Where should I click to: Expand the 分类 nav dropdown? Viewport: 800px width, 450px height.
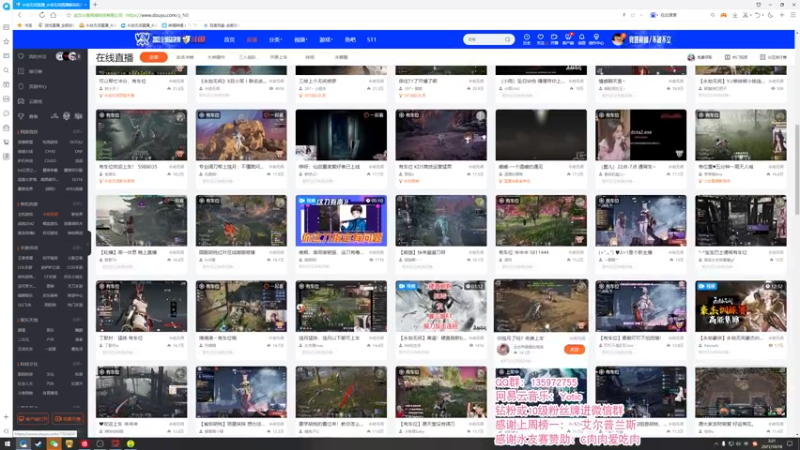coord(276,40)
